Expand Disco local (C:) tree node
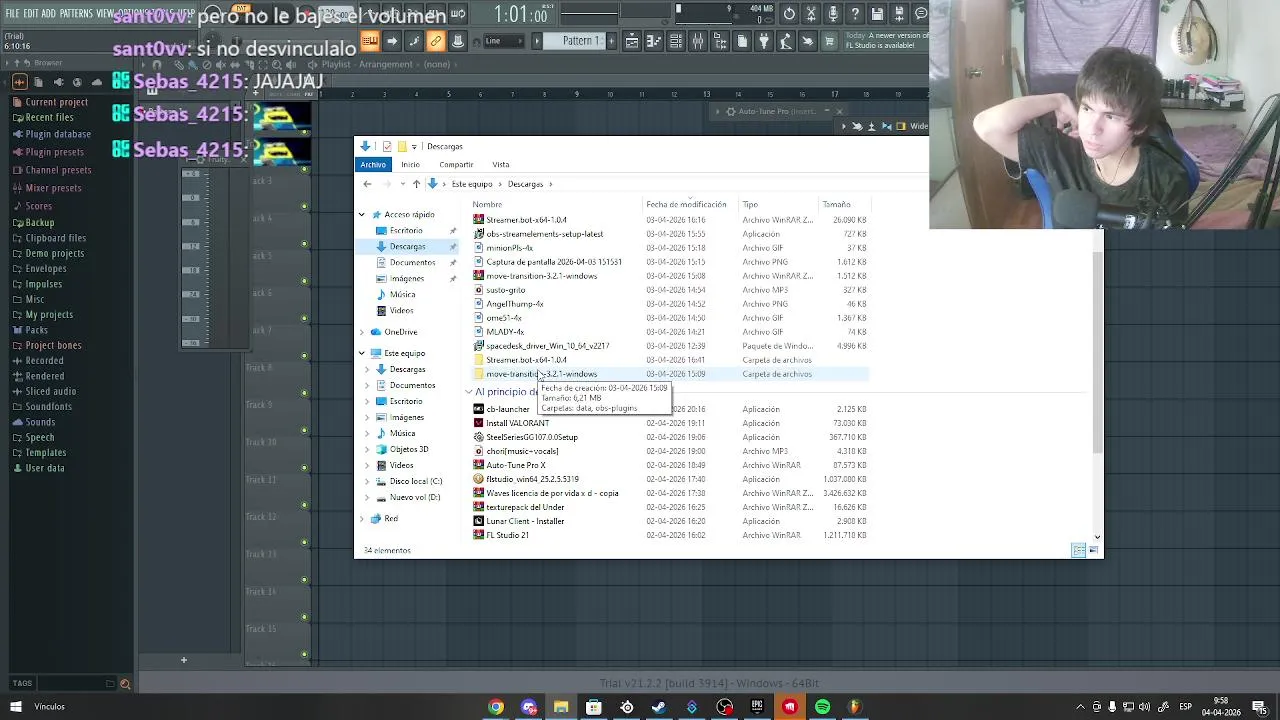This screenshot has width=1280, height=720. (x=367, y=481)
